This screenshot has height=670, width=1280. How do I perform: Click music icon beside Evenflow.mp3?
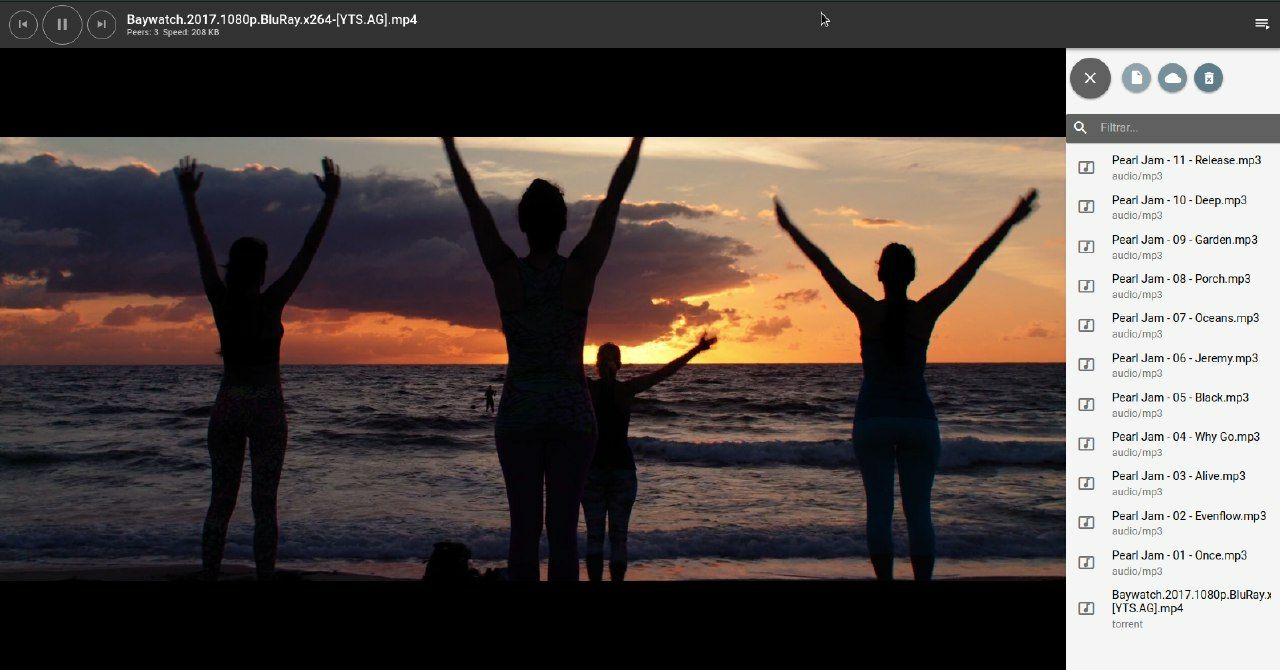click(x=1086, y=523)
